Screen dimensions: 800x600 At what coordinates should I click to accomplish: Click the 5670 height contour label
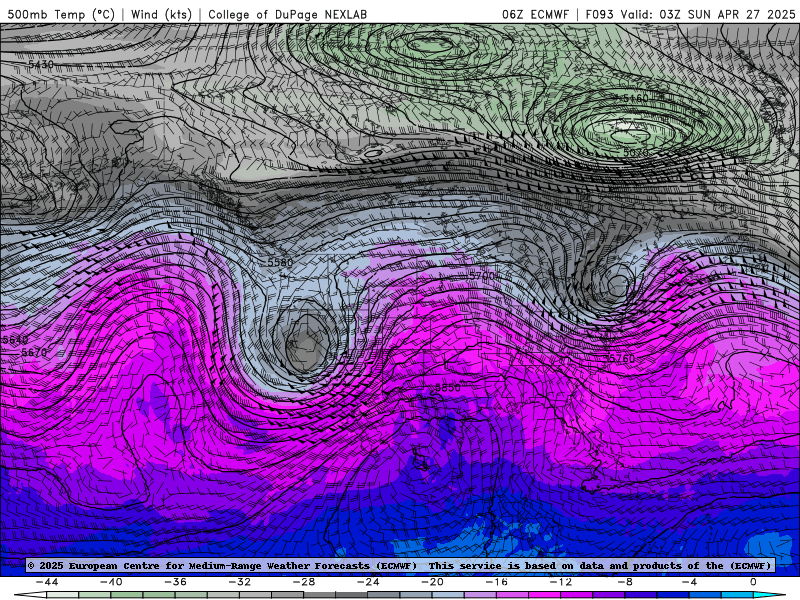point(34,353)
